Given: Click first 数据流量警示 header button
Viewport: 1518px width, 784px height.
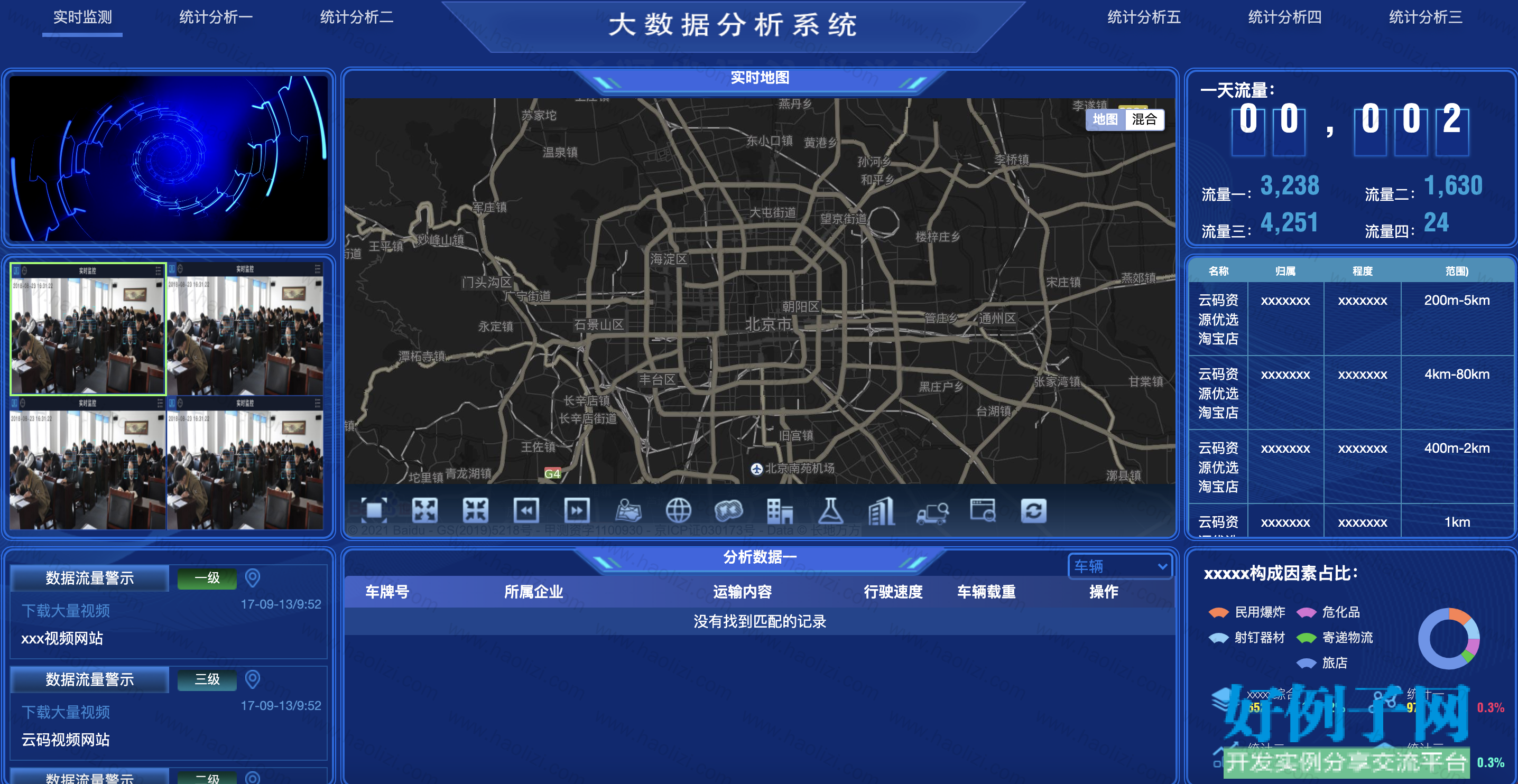Looking at the screenshot, I should click(89, 578).
